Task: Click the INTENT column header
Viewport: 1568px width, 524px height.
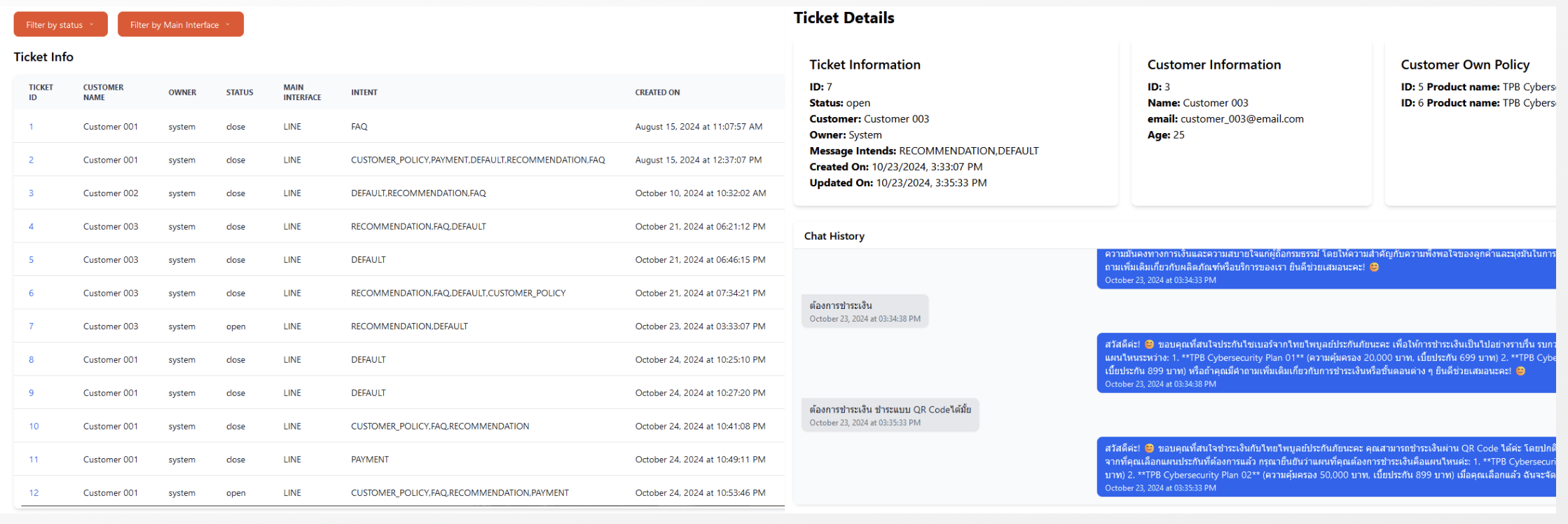Action: (x=364, y=92)
